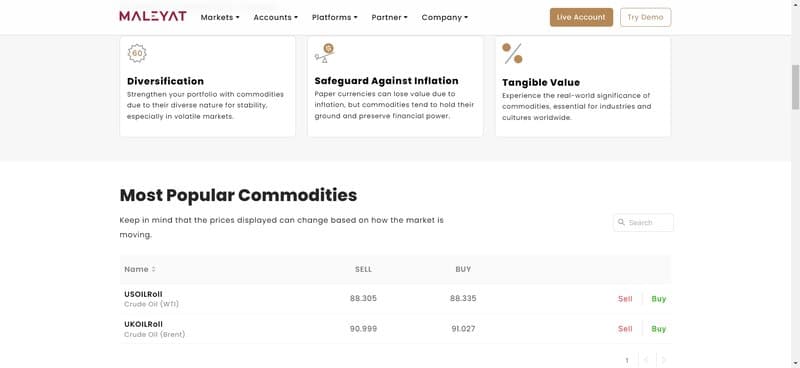Screen dimensions: 800x368
Task: Click the MALEYAT logo
Action: pyautogui.click(x=153, y=17)
